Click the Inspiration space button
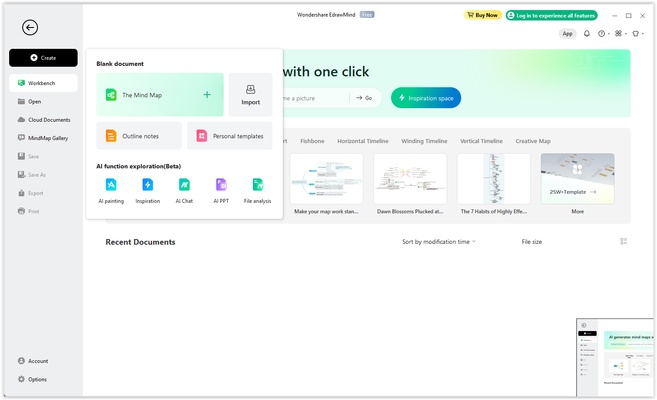The height and width of the screenshot is (400, 657). pos(426,98)
